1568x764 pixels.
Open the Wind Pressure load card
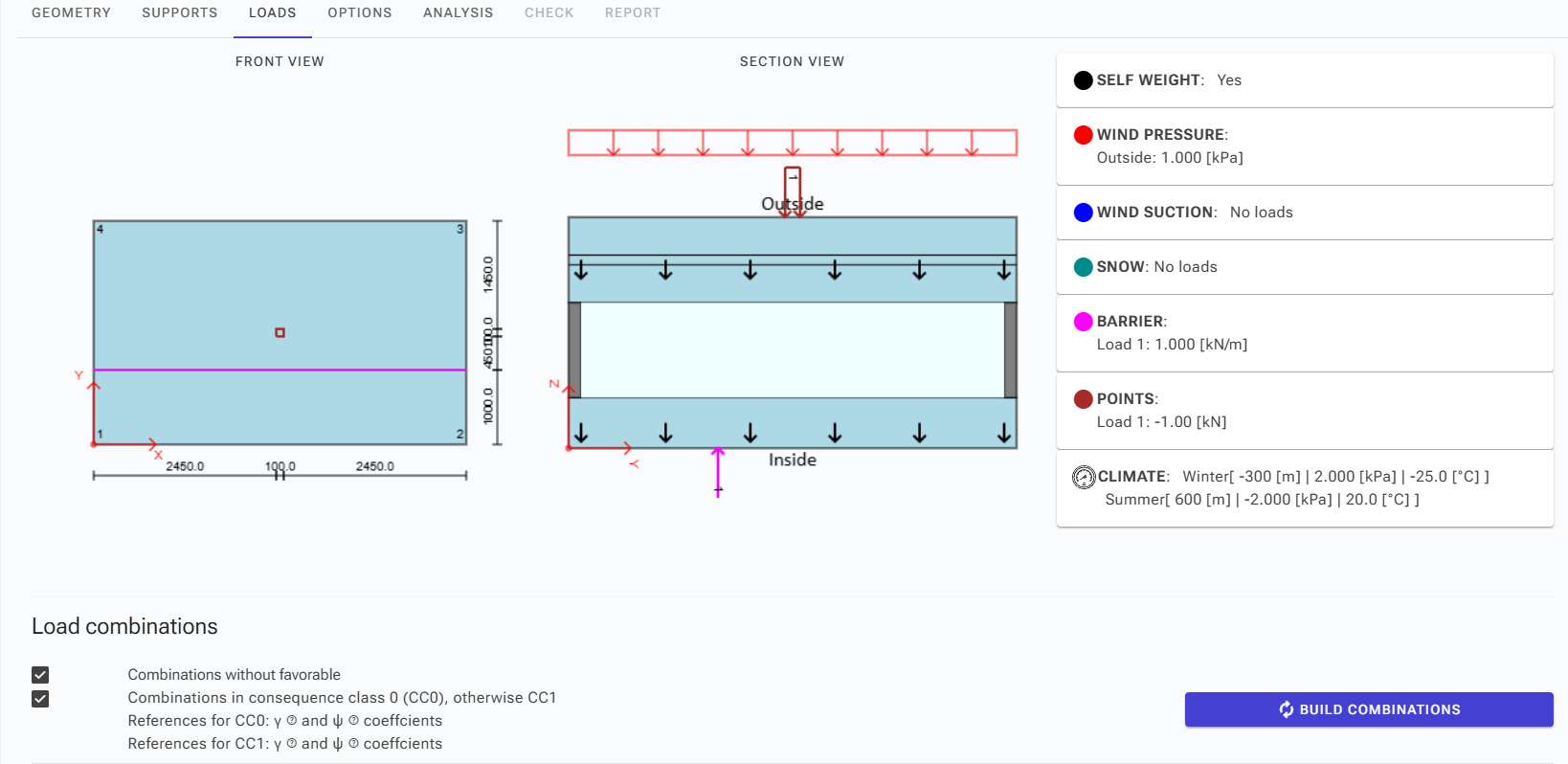1304,146
